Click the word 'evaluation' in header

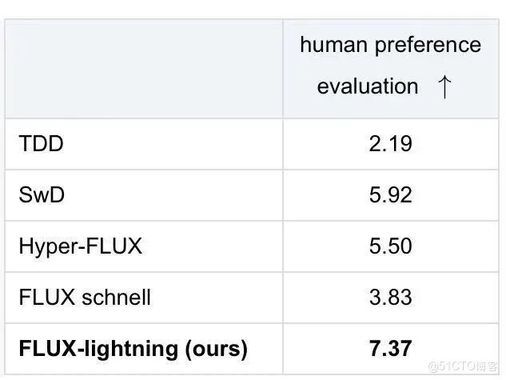click(x=367, y=86)
